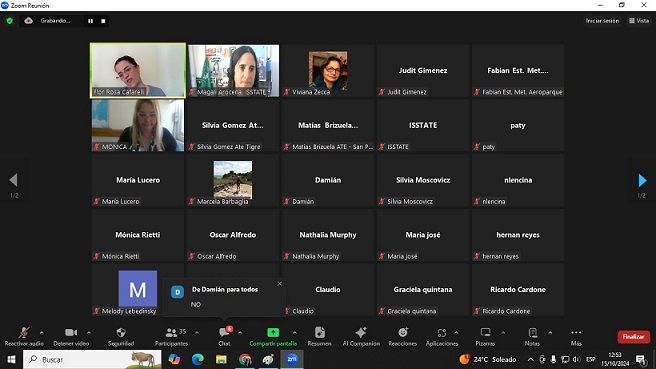Toggle Reactivar audio microphone
The height and width of the screenshot is (369, 656).
pos(24,336)
